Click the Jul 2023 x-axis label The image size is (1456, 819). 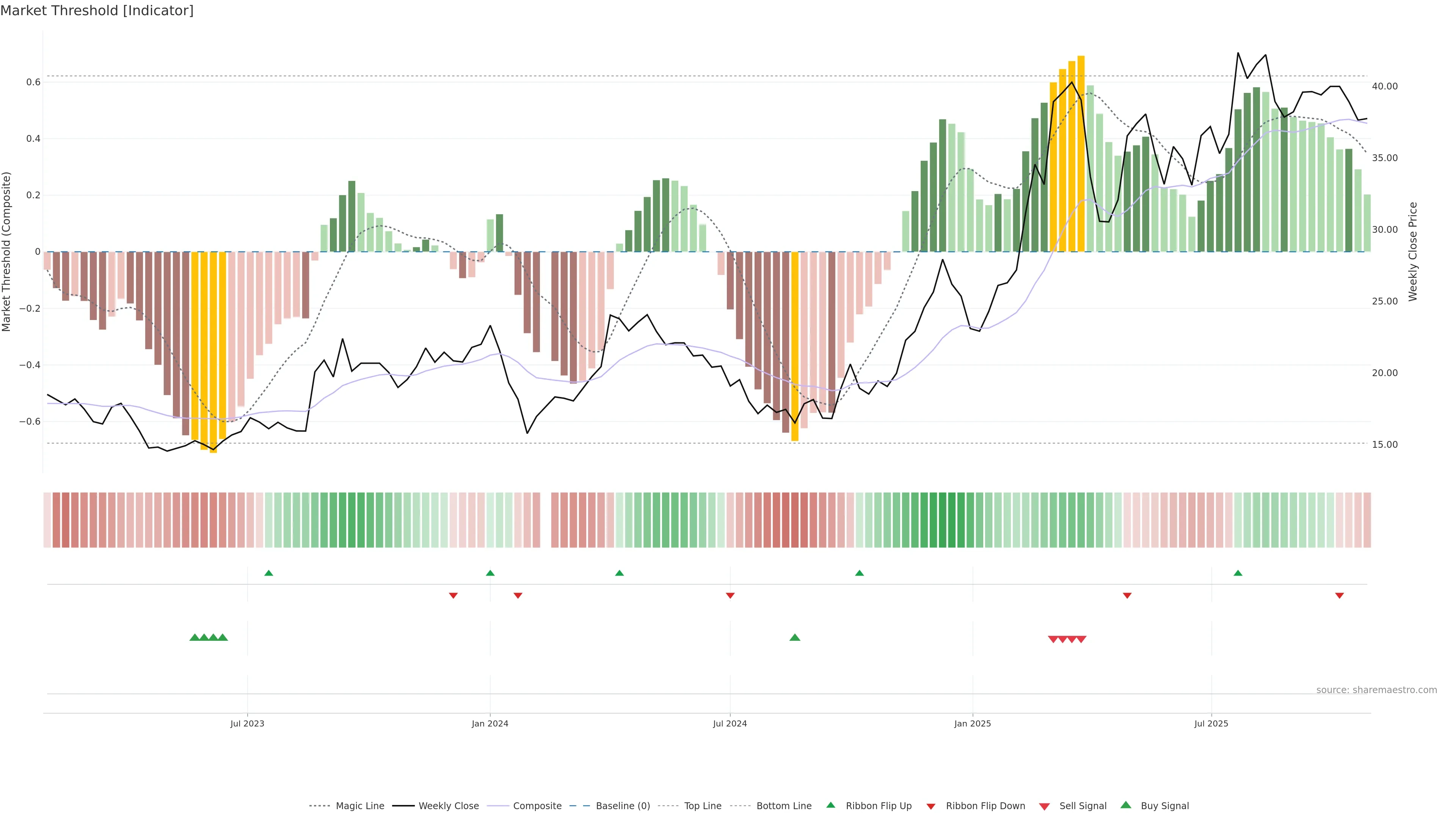click(247, 723)
